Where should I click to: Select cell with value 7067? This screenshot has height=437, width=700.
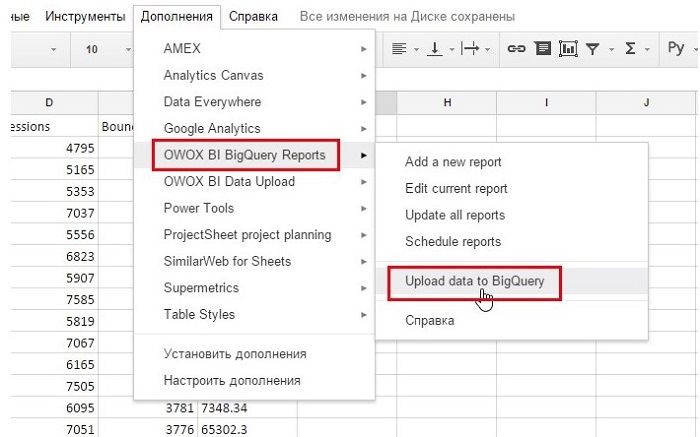(54, 343)
